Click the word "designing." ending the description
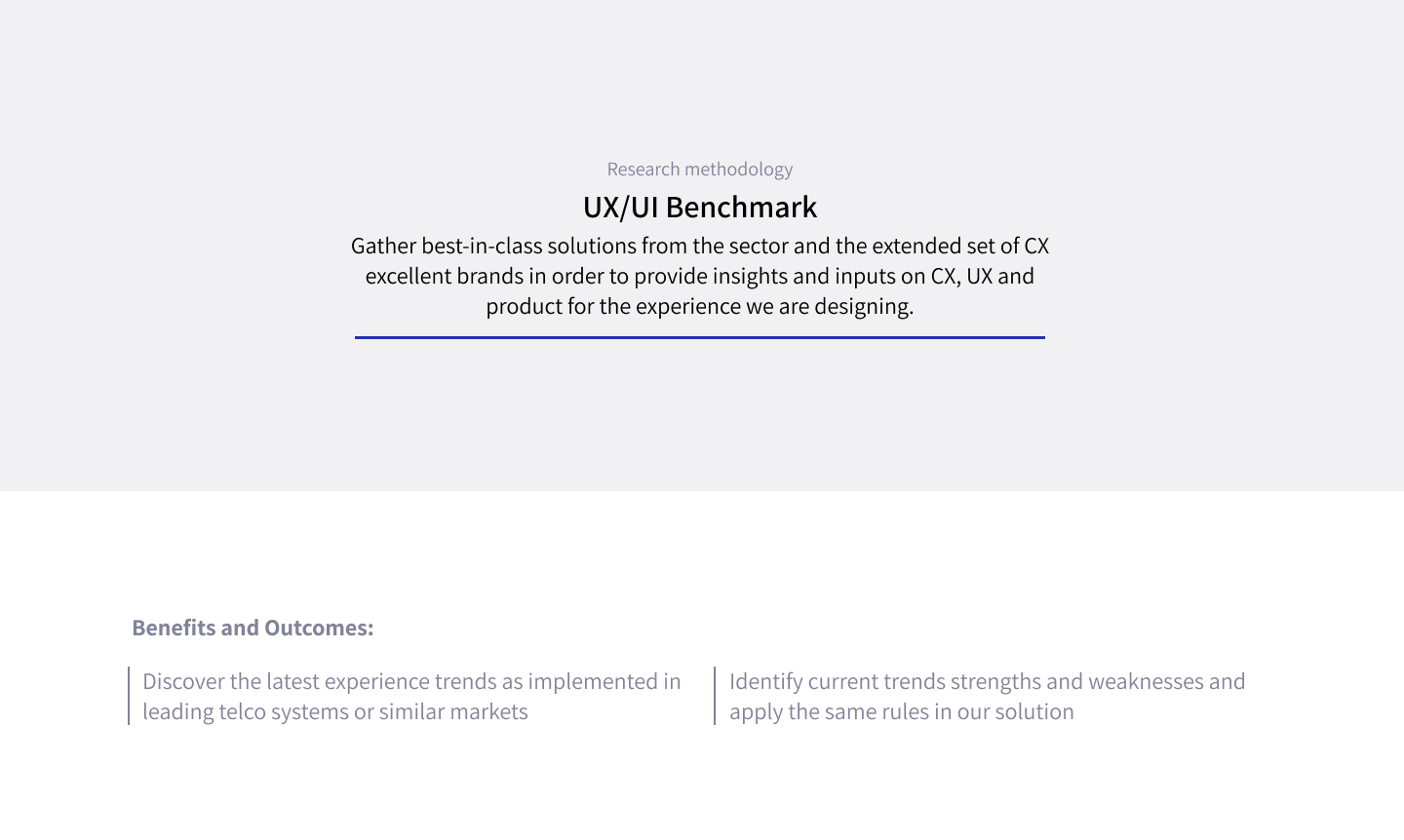Screen dimensions: 1404x840 point(864,306)
